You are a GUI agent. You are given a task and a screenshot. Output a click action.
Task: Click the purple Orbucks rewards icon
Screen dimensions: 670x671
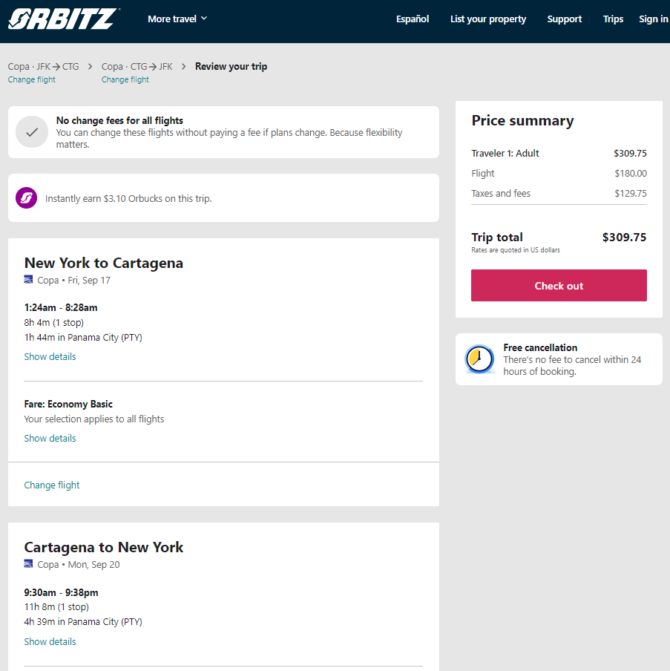pyautogui.click(x=27, y=198)
